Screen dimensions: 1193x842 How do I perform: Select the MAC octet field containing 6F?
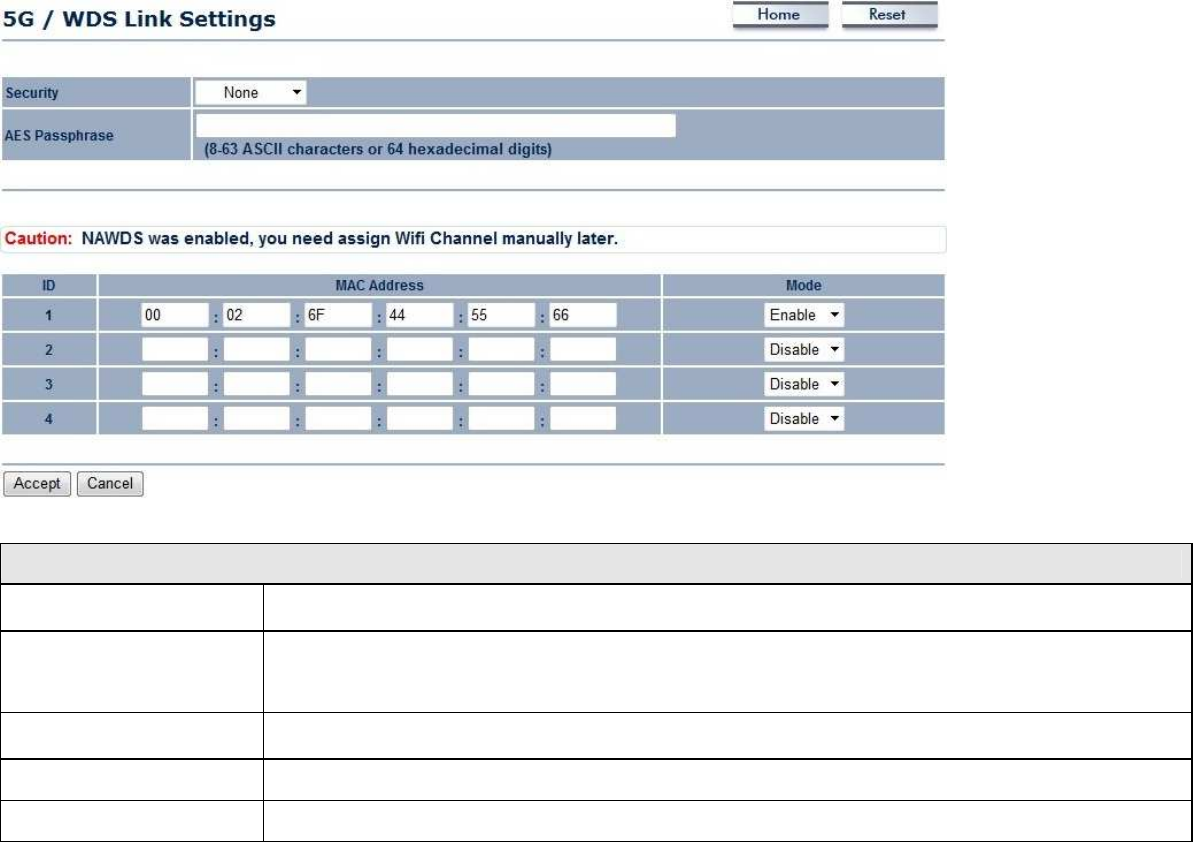click(x=338, y=315)
